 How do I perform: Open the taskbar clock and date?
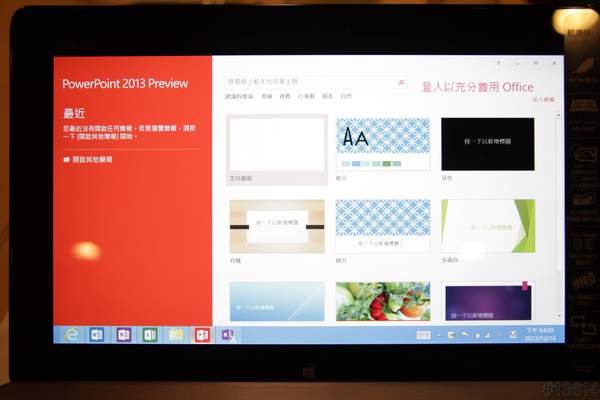click(540, 334)
